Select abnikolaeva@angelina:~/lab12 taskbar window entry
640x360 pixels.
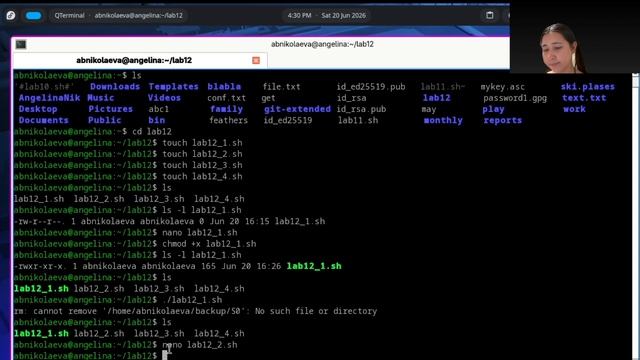(138, 16)
